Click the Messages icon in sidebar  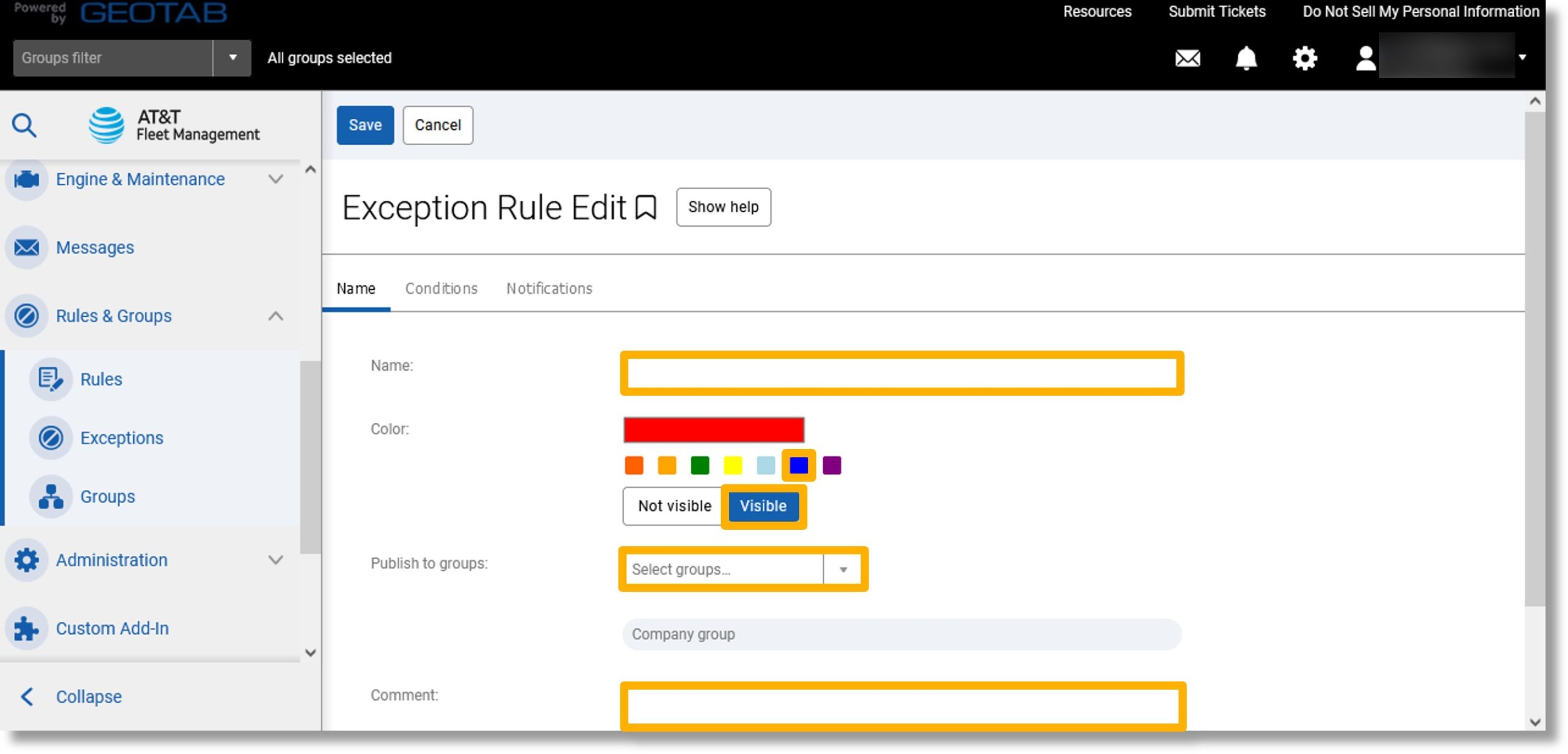coord(27,246)
